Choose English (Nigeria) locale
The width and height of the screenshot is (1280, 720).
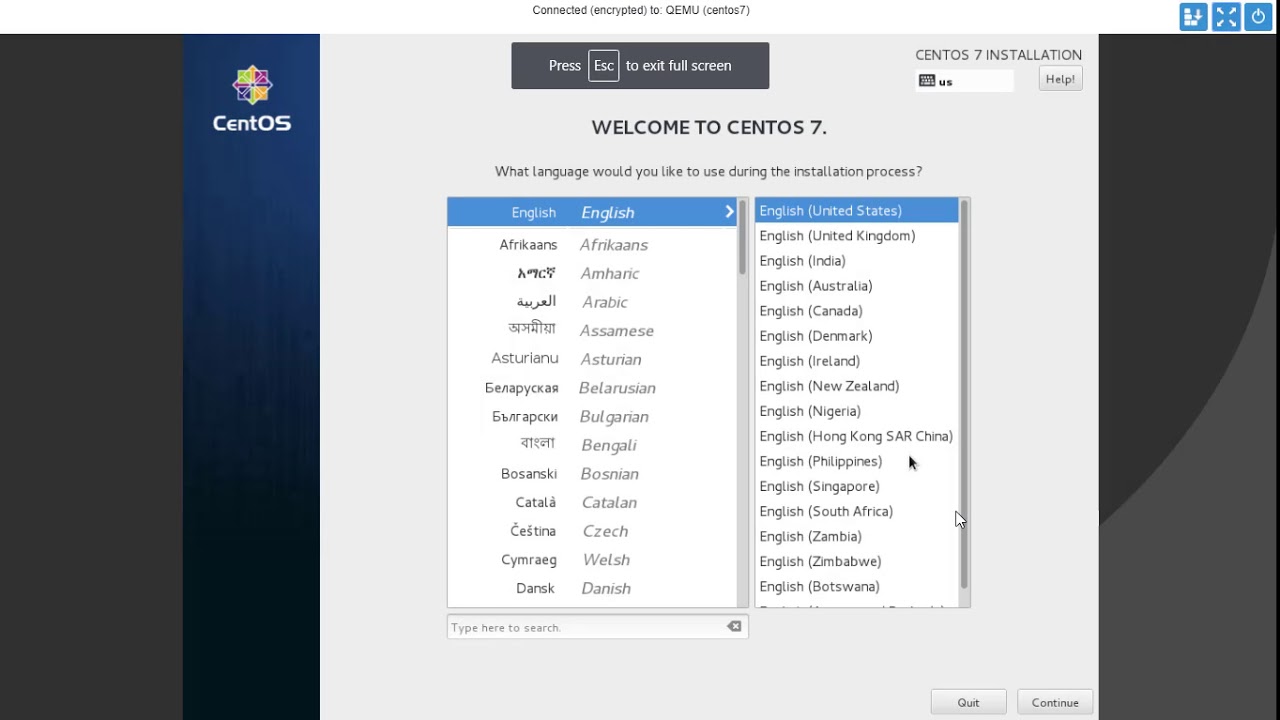coord(857,410)
